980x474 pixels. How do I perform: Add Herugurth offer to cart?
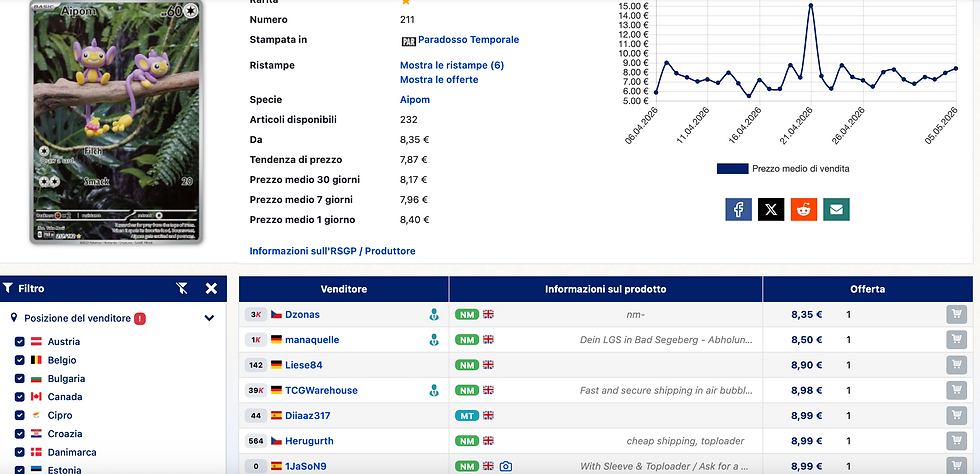[x=956, y=441]
